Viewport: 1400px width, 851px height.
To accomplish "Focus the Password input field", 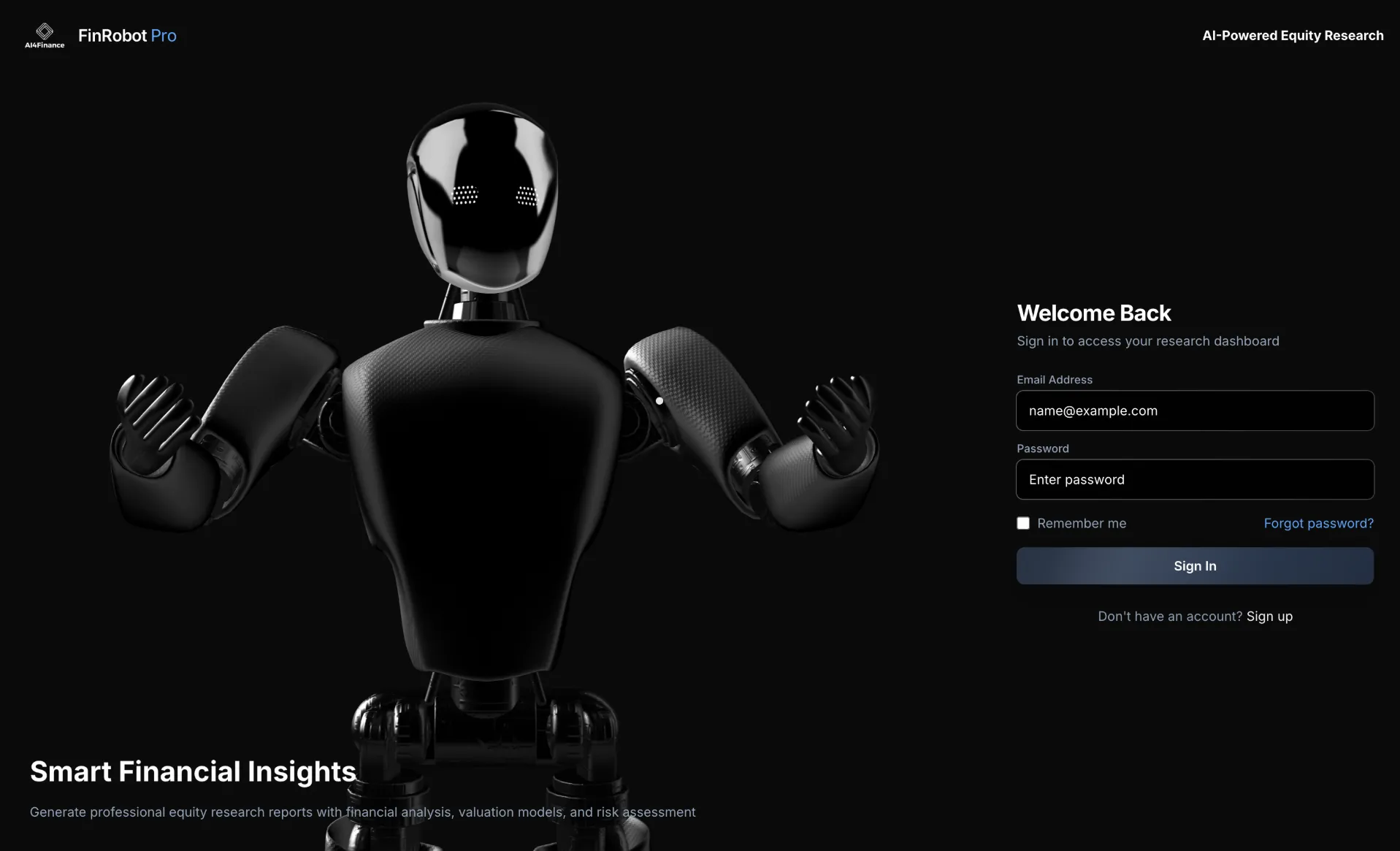I will 1195,479.
